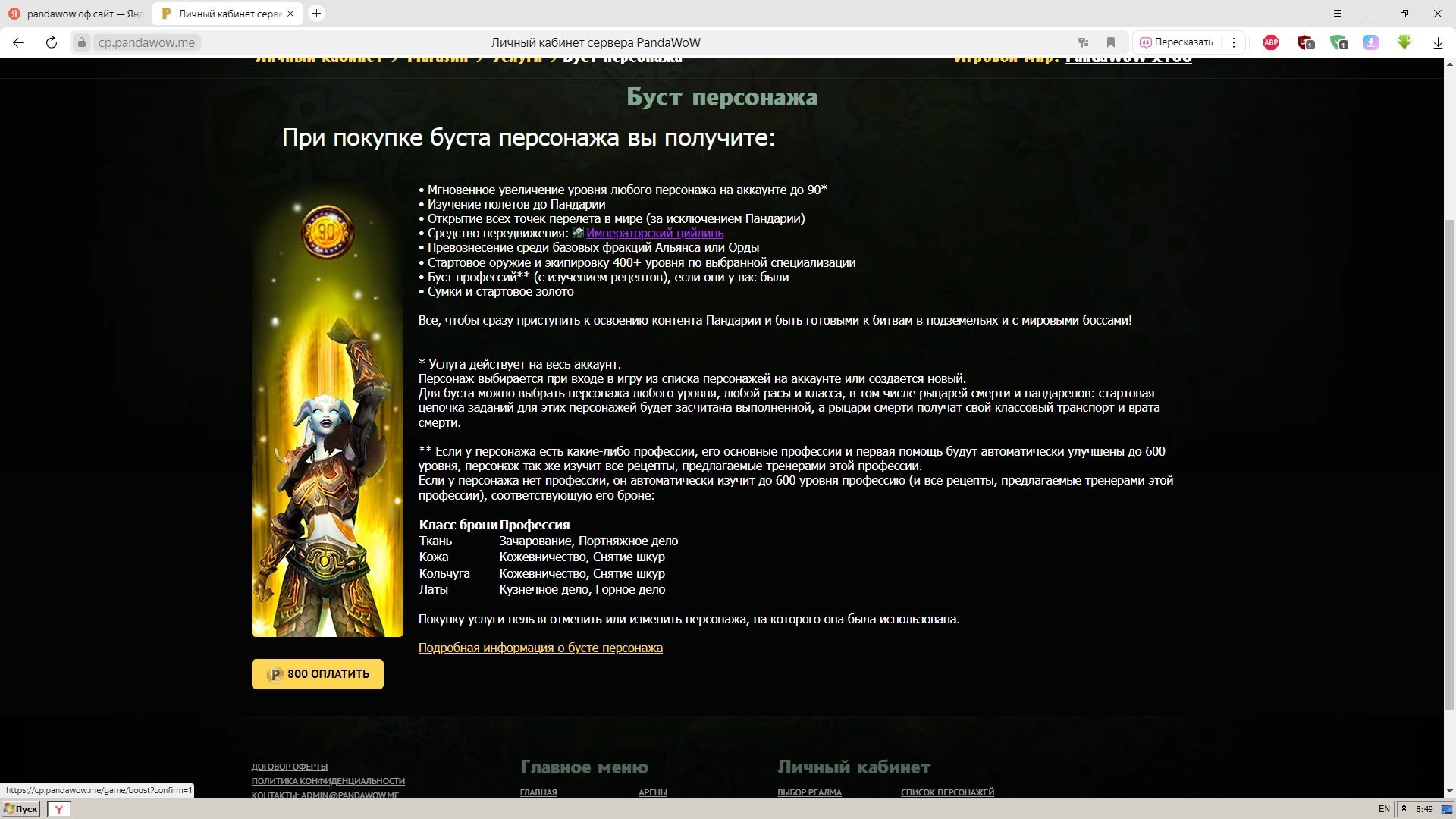1456x819 pixels.
Task: Open СПИСОК ПЕРСОНАЖЕЙ footer link
Action: [947, 792]
